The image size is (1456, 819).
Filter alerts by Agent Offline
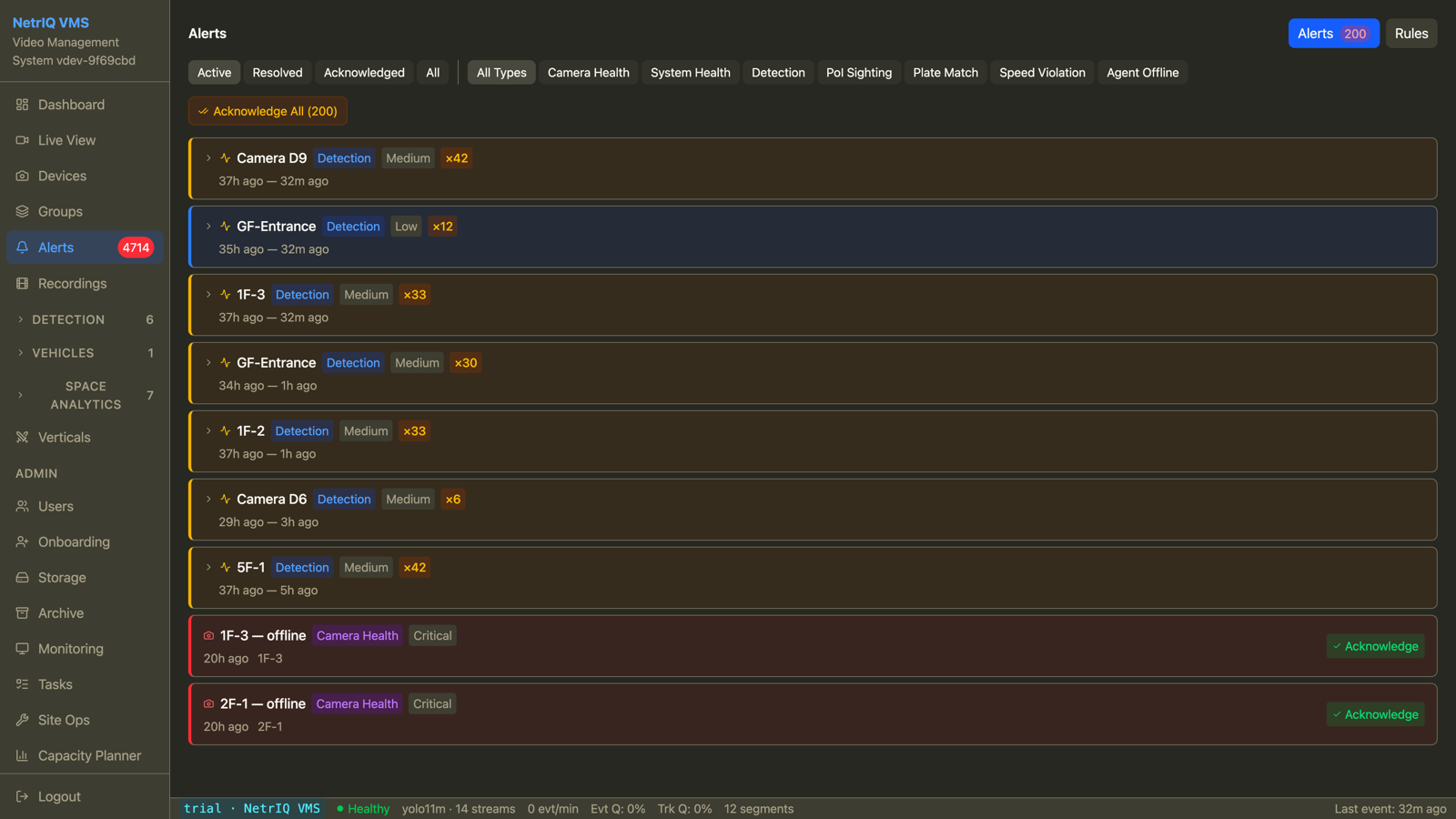1143,73
